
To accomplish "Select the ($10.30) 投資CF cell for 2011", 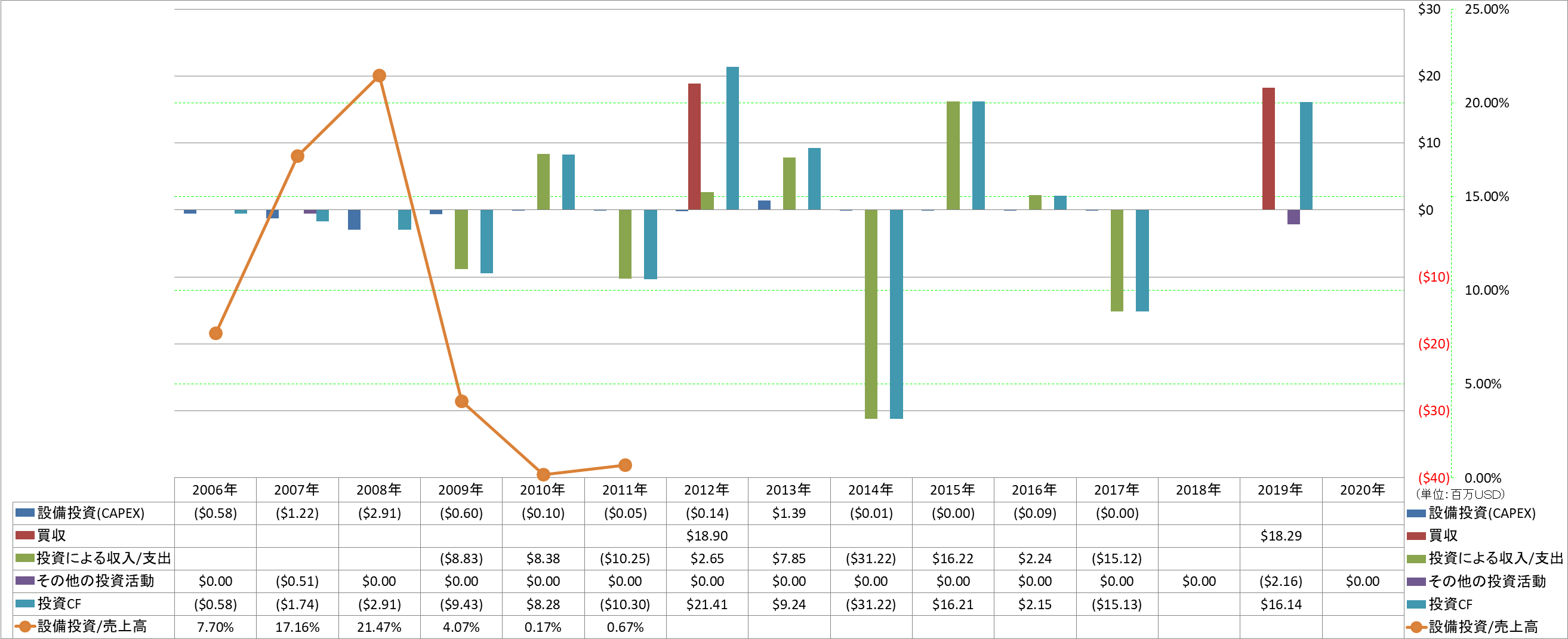I will [625, 604].
